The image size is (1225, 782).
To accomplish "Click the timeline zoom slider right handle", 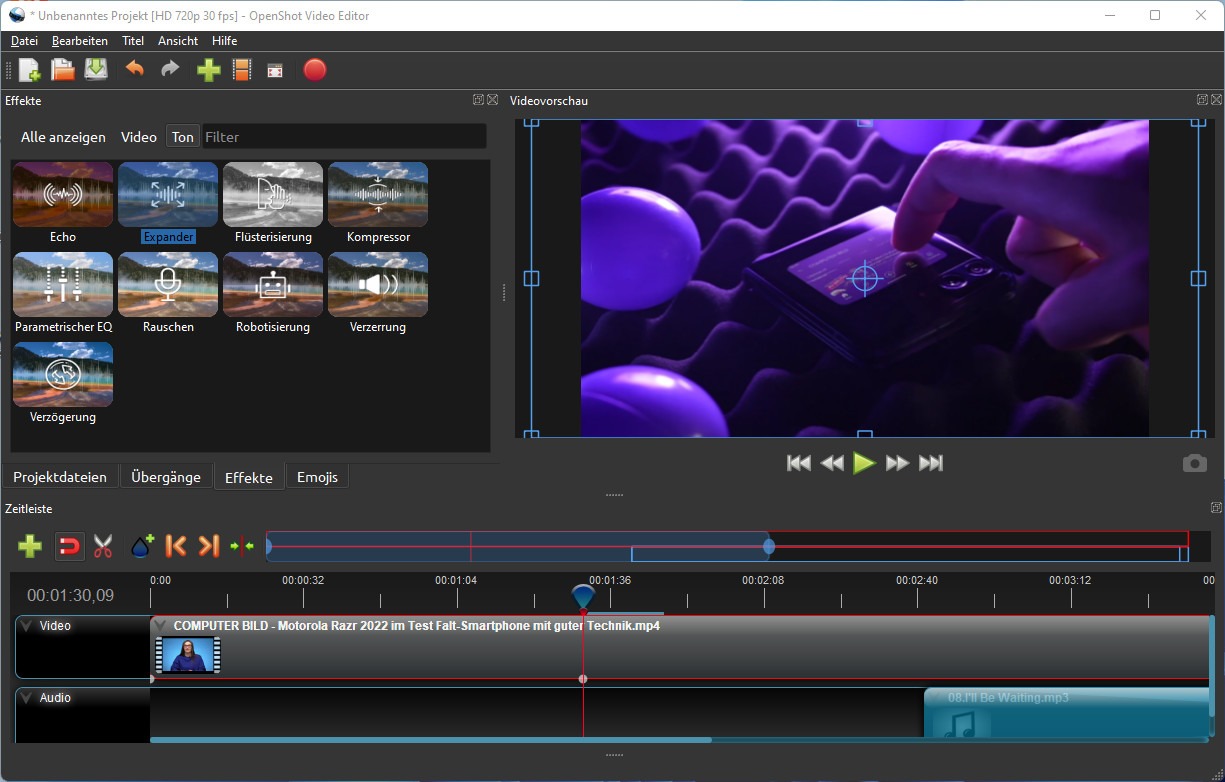I will pyautogui.click(x=769, y=546).
